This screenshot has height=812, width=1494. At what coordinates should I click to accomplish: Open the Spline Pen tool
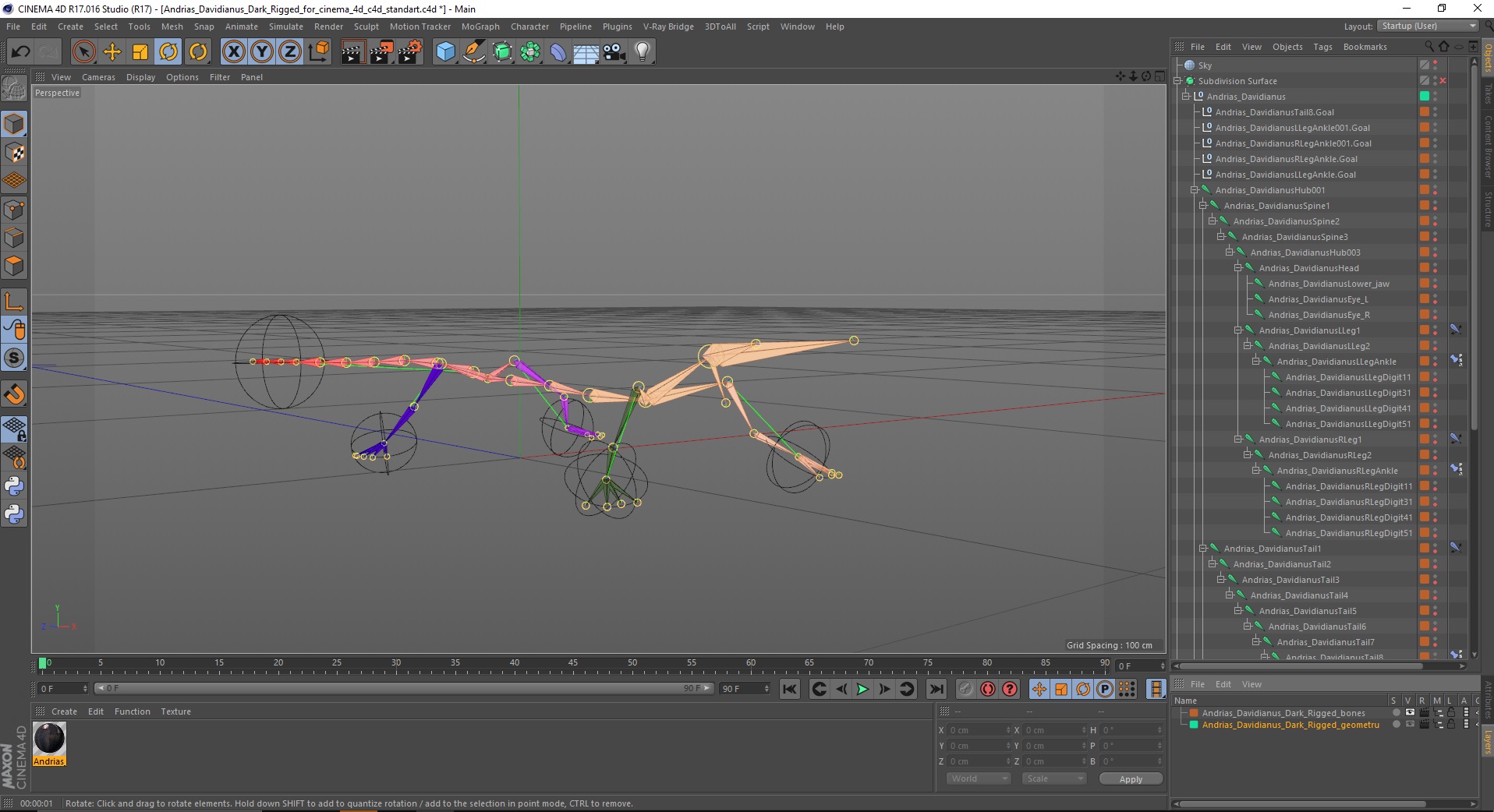click(474, 52)
